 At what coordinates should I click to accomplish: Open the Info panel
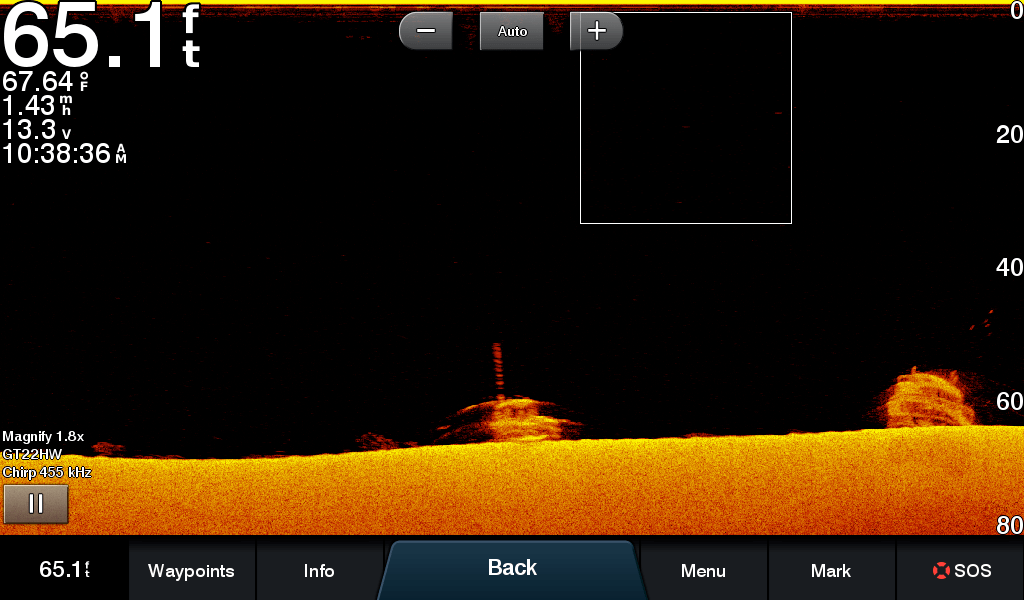319,571
